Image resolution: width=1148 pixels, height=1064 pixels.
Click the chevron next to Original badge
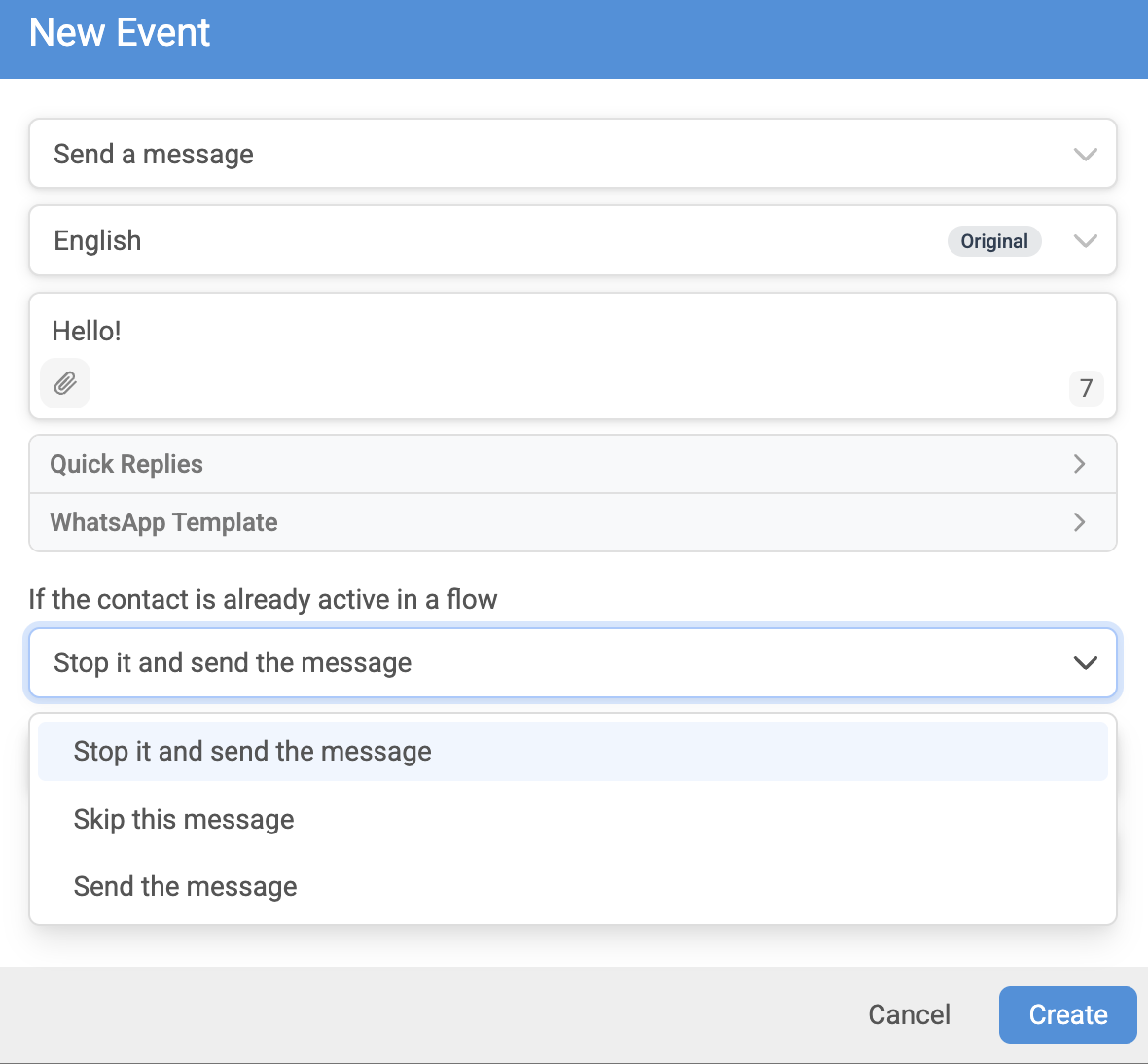(1085, 241)
